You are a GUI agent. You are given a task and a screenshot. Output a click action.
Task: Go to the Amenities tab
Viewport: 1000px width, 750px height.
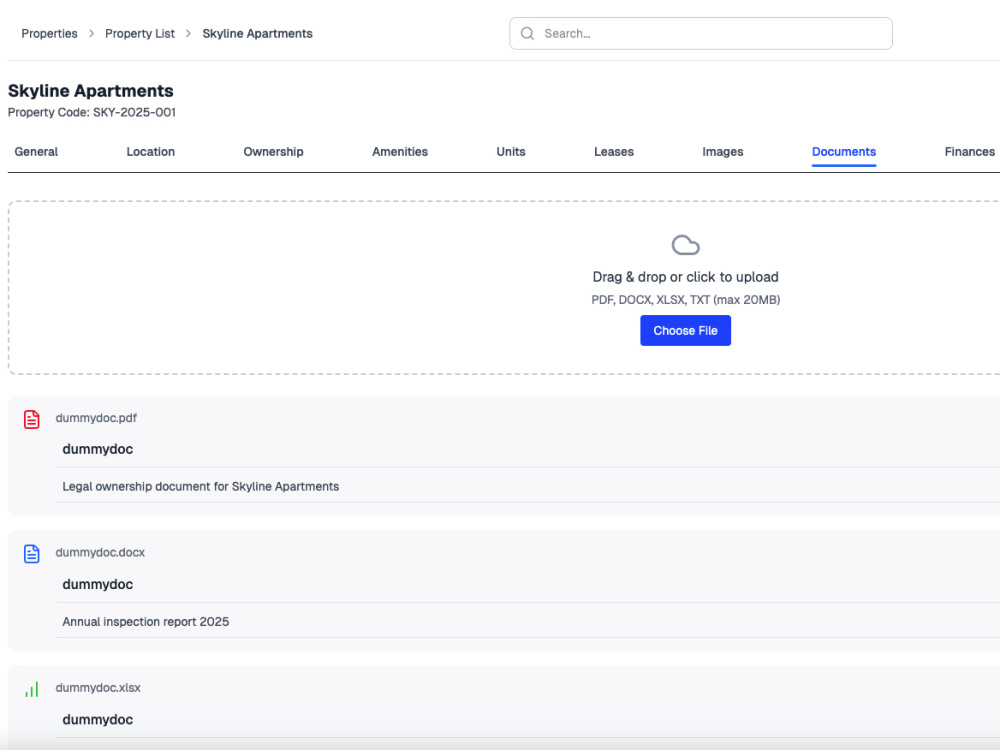(400, 152)
